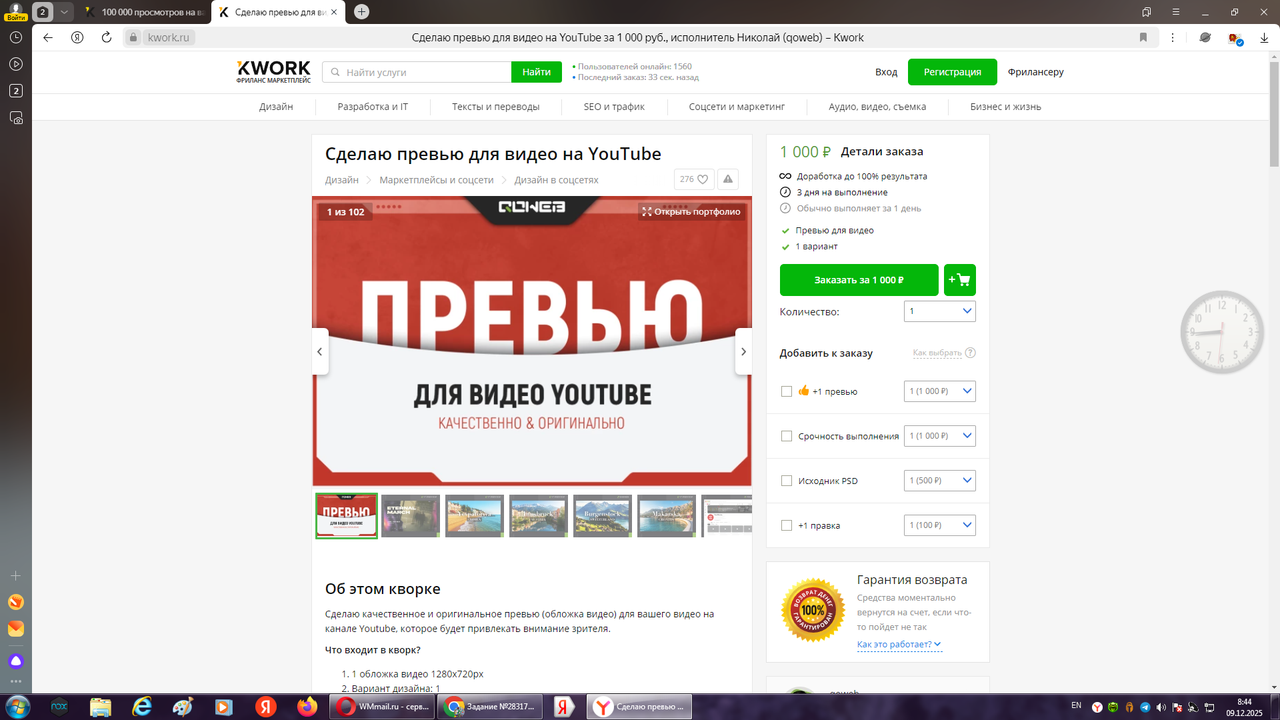1280x720 pixels.
Task: Expand the tab group dropdown arrow
Action: point(65,12)
